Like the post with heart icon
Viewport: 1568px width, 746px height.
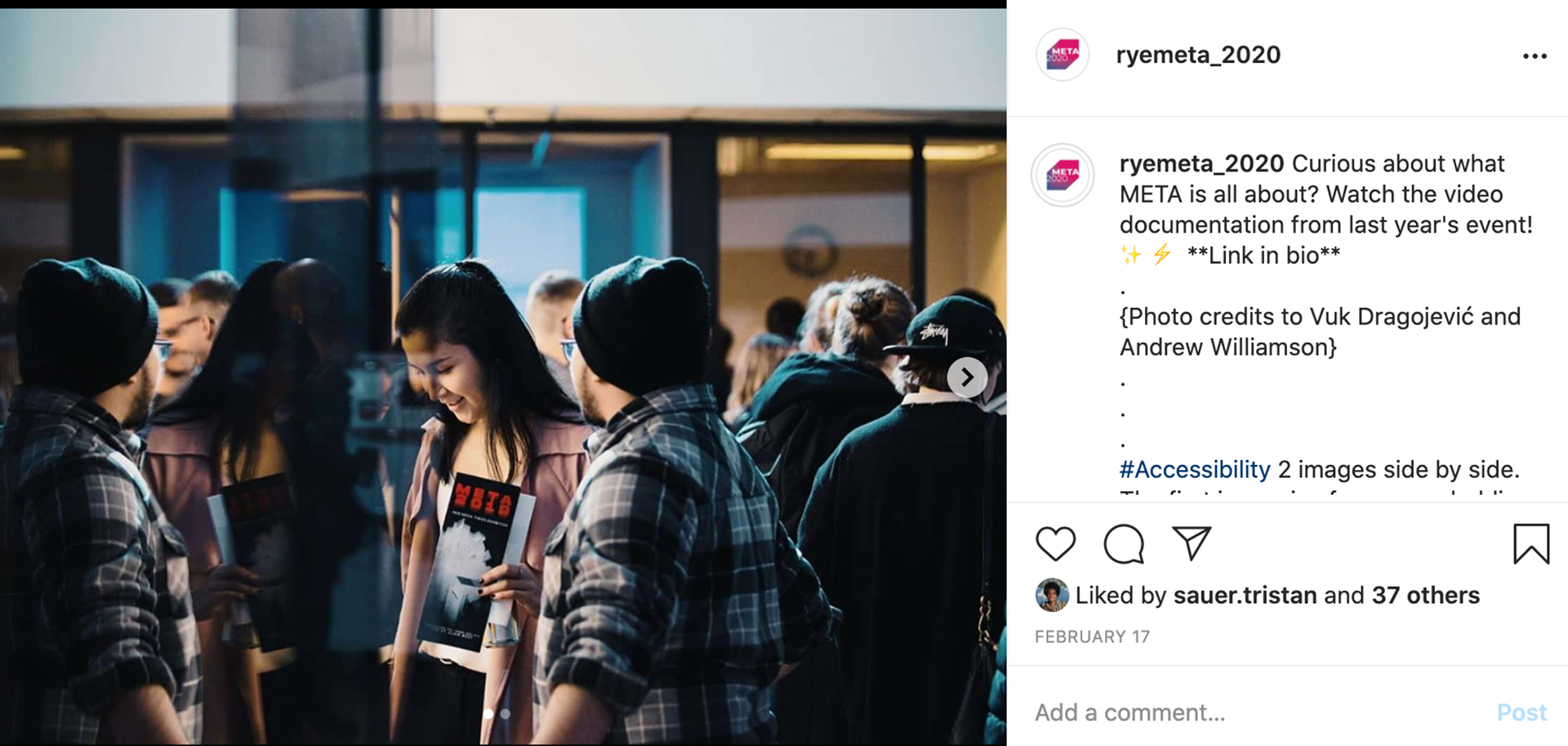(x=1055, y=543)
